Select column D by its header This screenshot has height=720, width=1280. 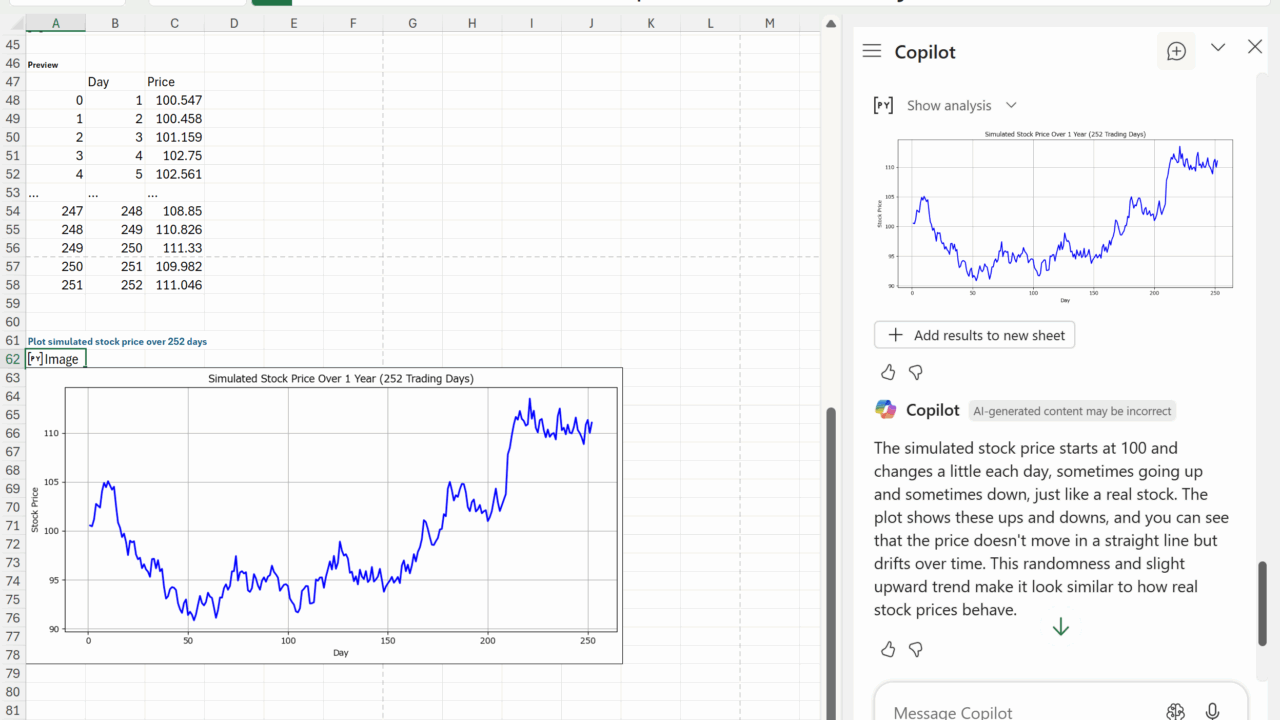click(x=234, y=23)
